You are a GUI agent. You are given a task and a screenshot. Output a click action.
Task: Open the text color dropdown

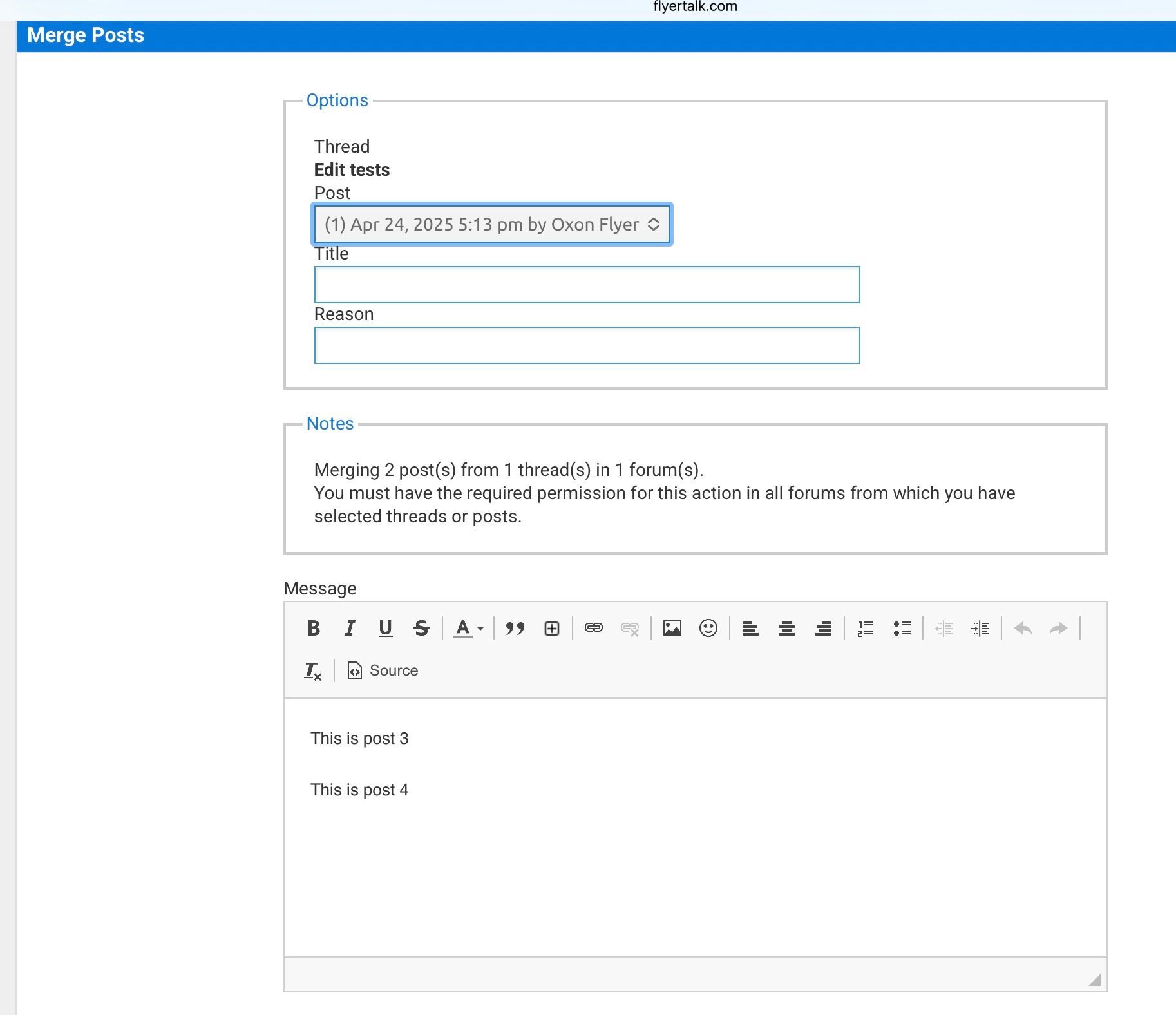(469, 628)
